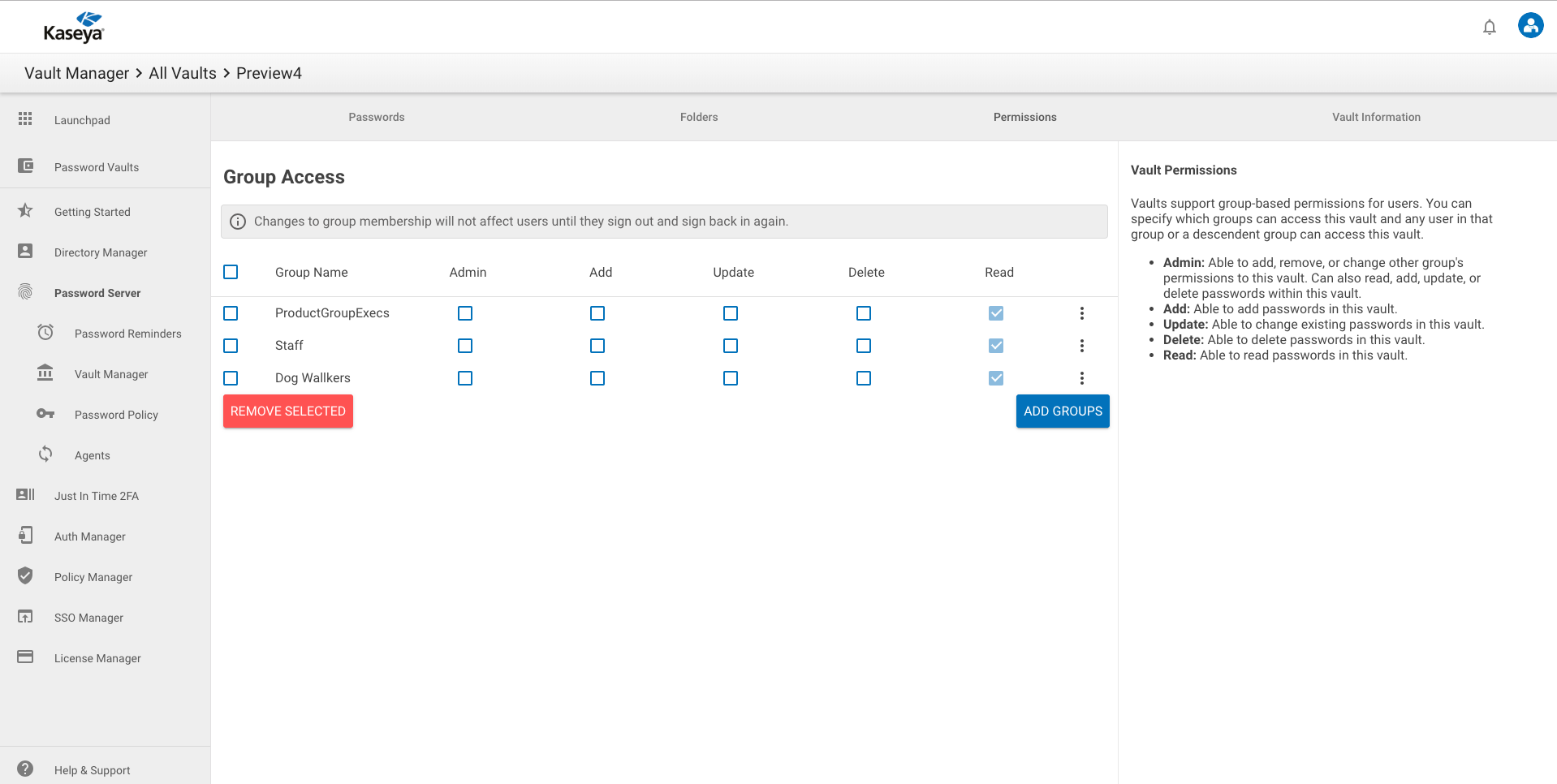The width and height of the screenshot is (1557, 784).
Task: Click the Password Server fingerprint icon
Action: coord(25,291)
